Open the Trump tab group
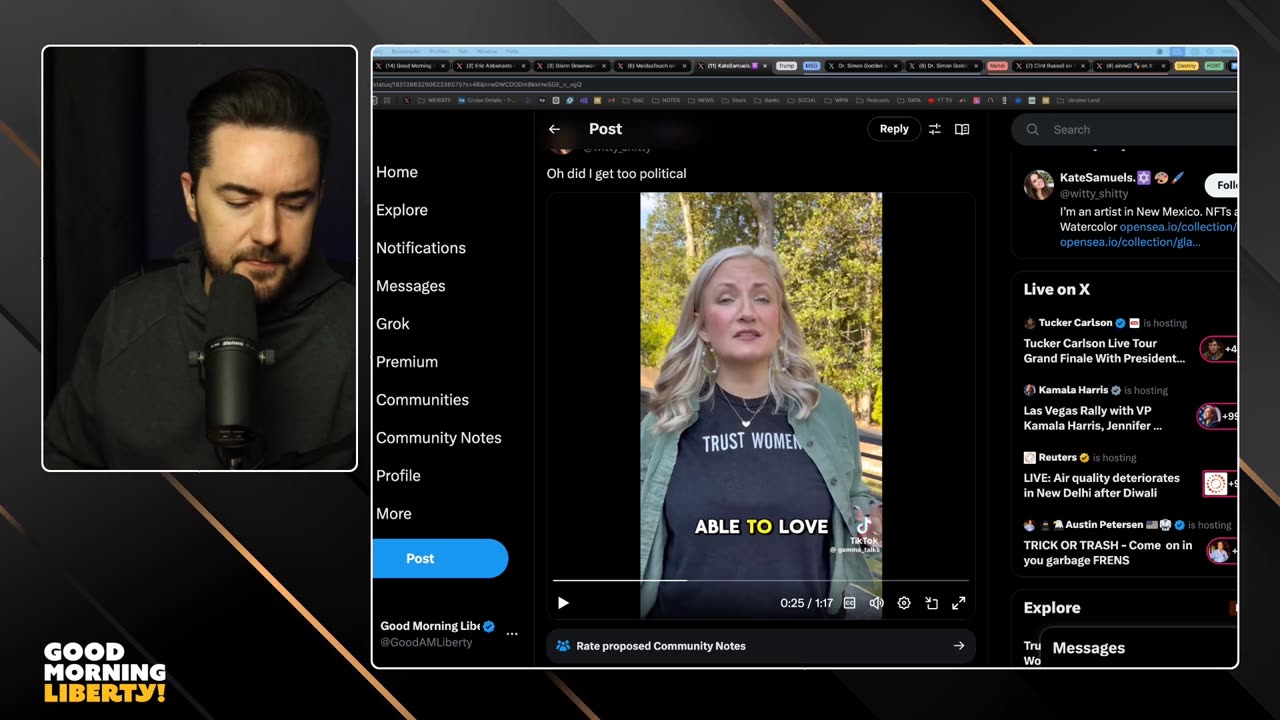The image size is (1280, 720). (786, 66)
